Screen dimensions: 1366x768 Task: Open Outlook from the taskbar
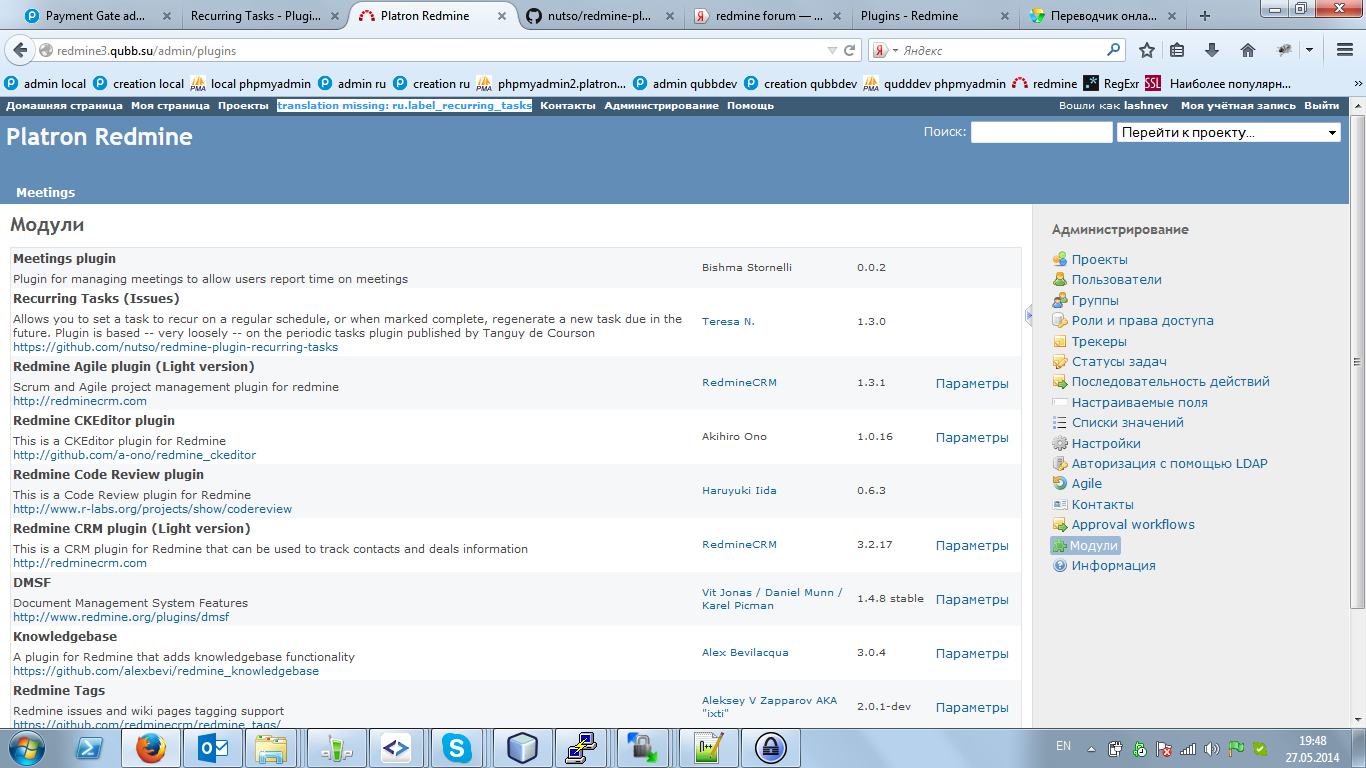tap(212, 747)
